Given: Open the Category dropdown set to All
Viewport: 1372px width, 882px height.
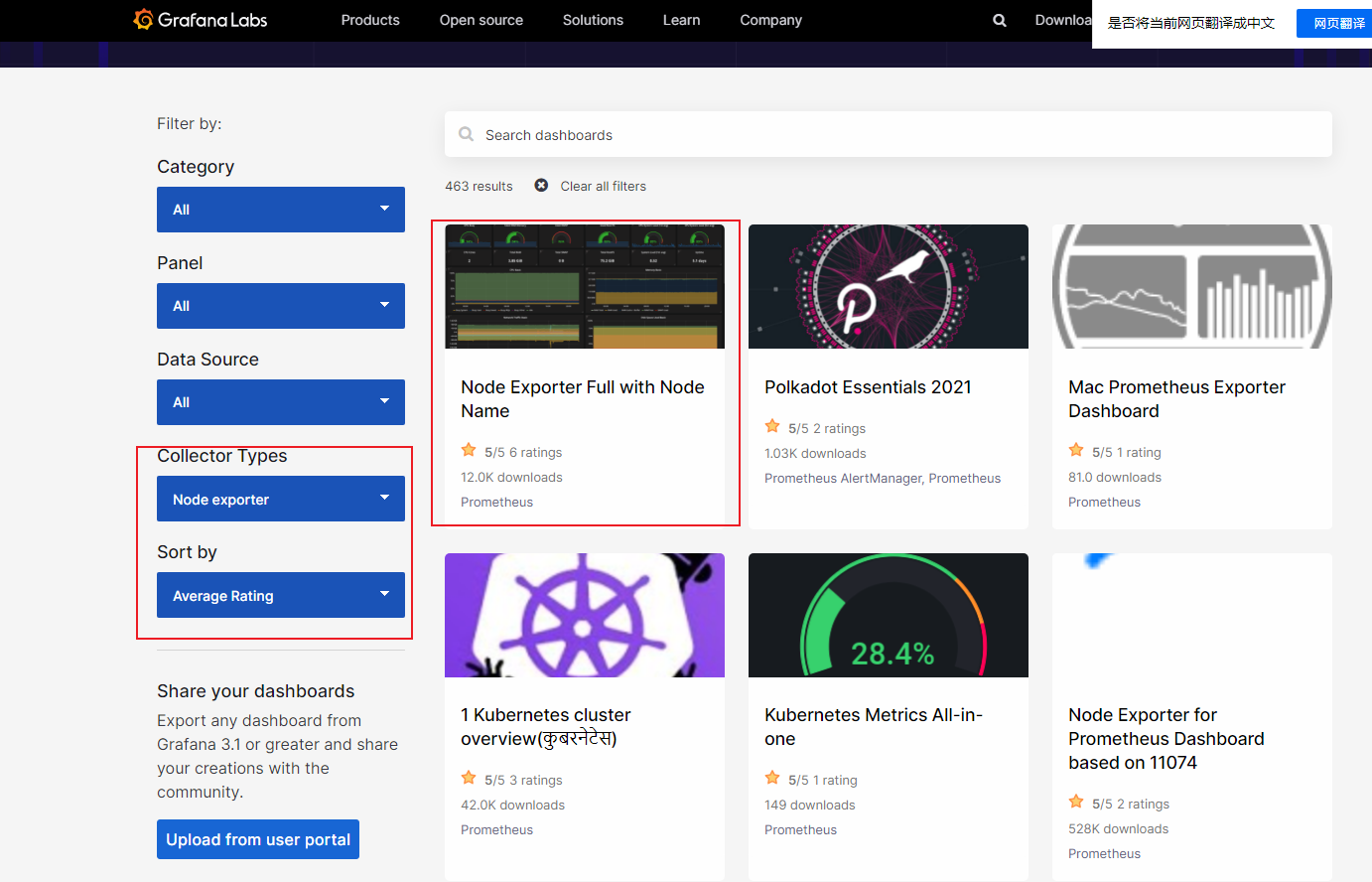Looking at the screenshot, I should [281, 210].
